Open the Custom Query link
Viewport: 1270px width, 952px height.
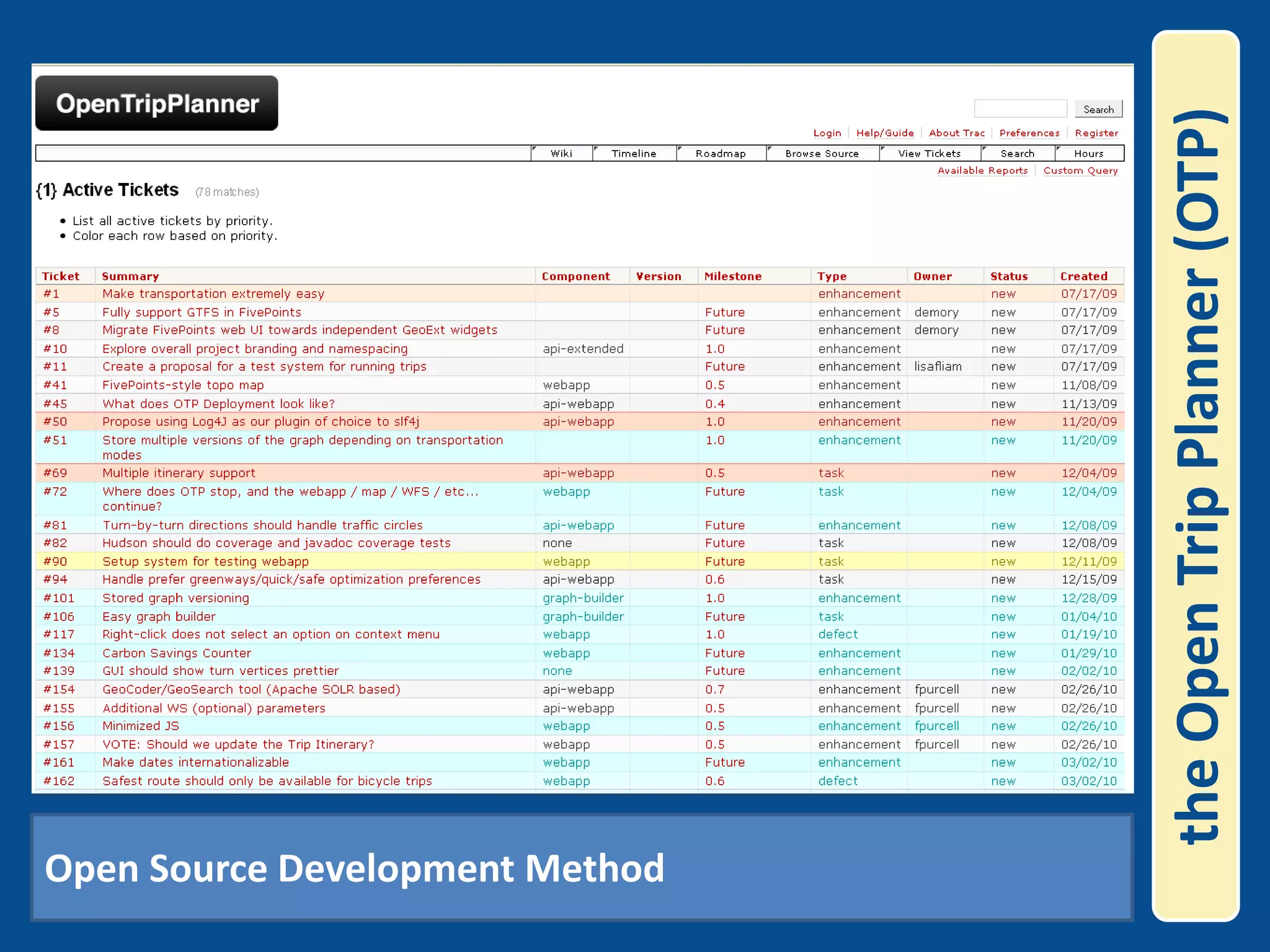pos(1080,170)
